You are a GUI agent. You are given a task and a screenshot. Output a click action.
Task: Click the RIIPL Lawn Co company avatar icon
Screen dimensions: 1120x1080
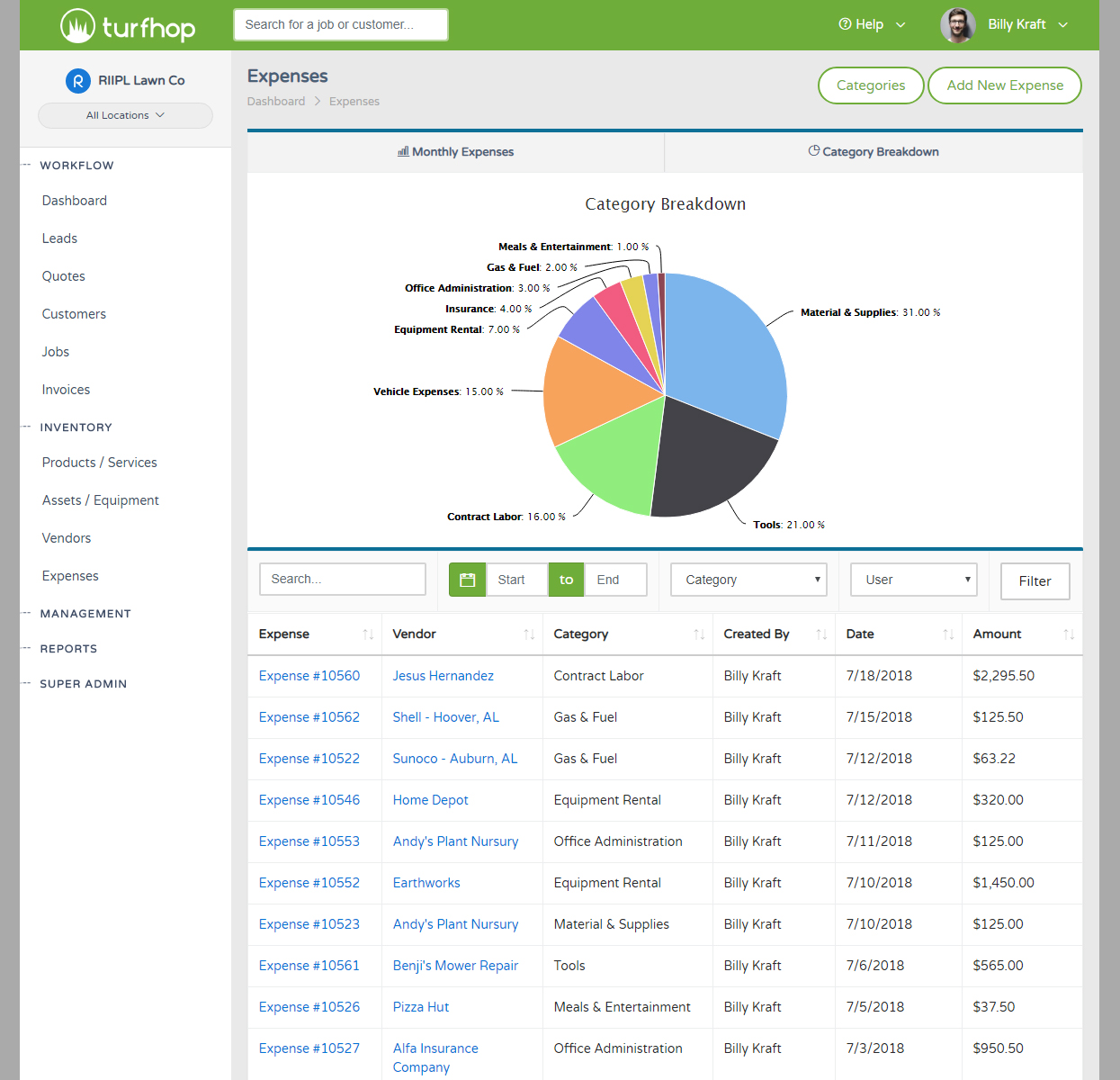pyautogui.click(x=77, y=80)
